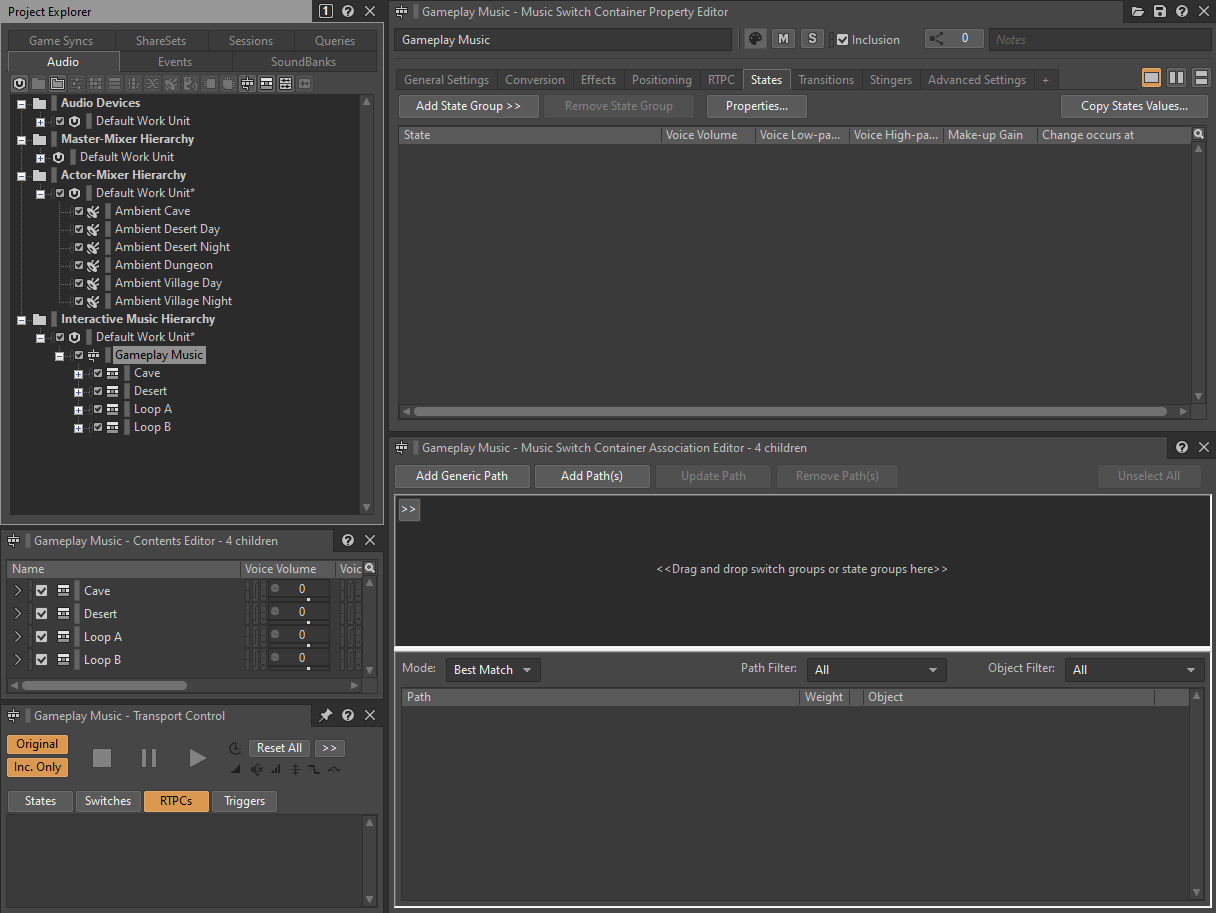Collapse the Actor-Mixer Hierarchy node
This screenshot has height=913, width=1216.
[21, 175]
